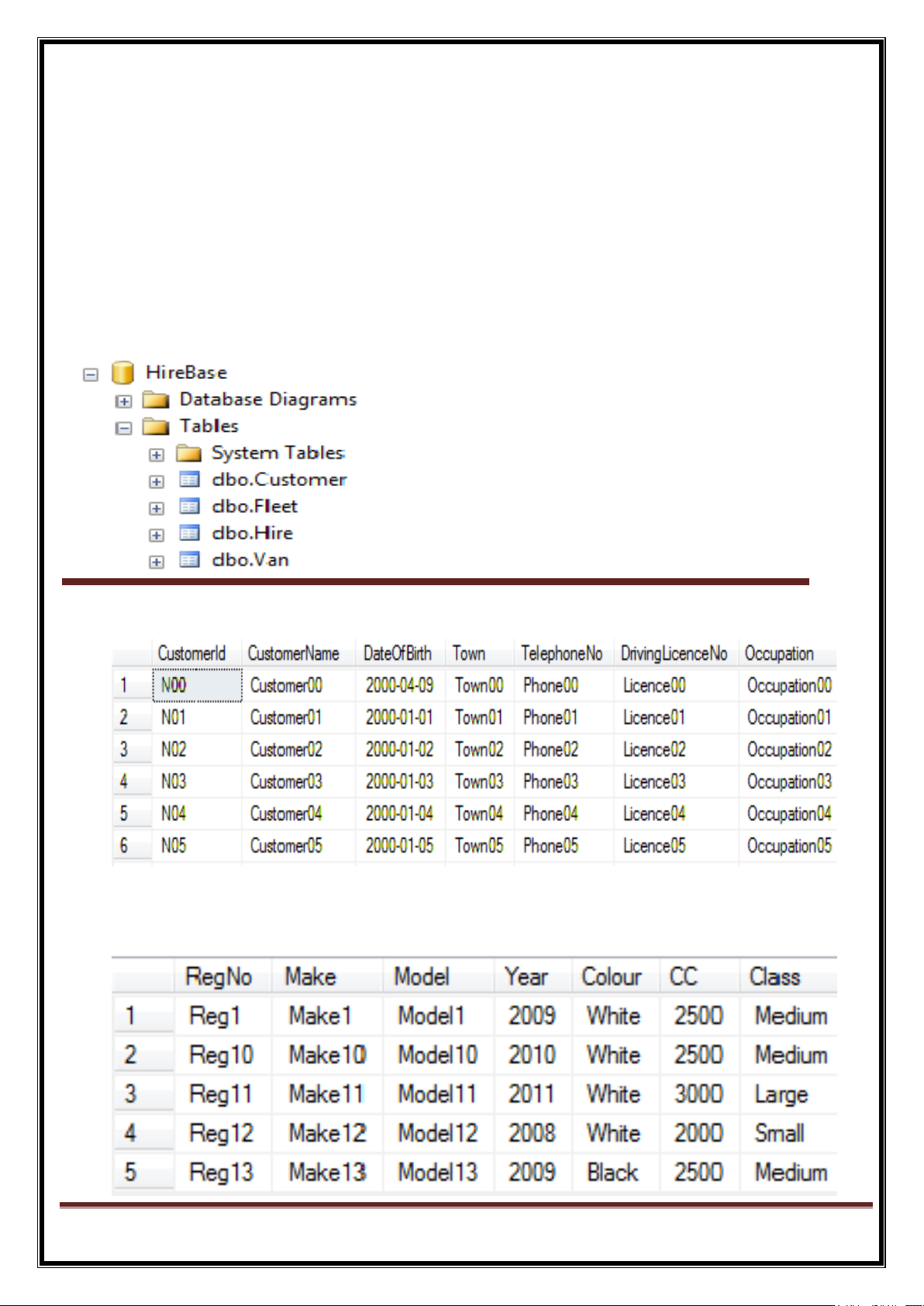Click the Tables folder icon
This screenshot has height=1306, width=924.
tap(156, 426)
